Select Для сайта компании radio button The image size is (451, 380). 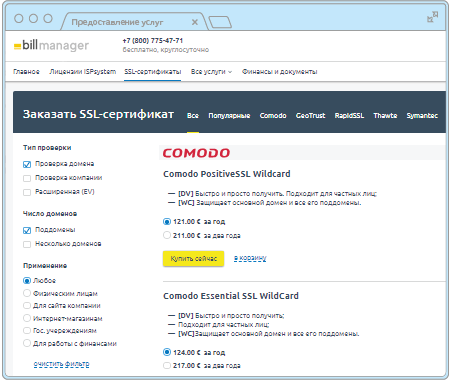click(27, 306)
